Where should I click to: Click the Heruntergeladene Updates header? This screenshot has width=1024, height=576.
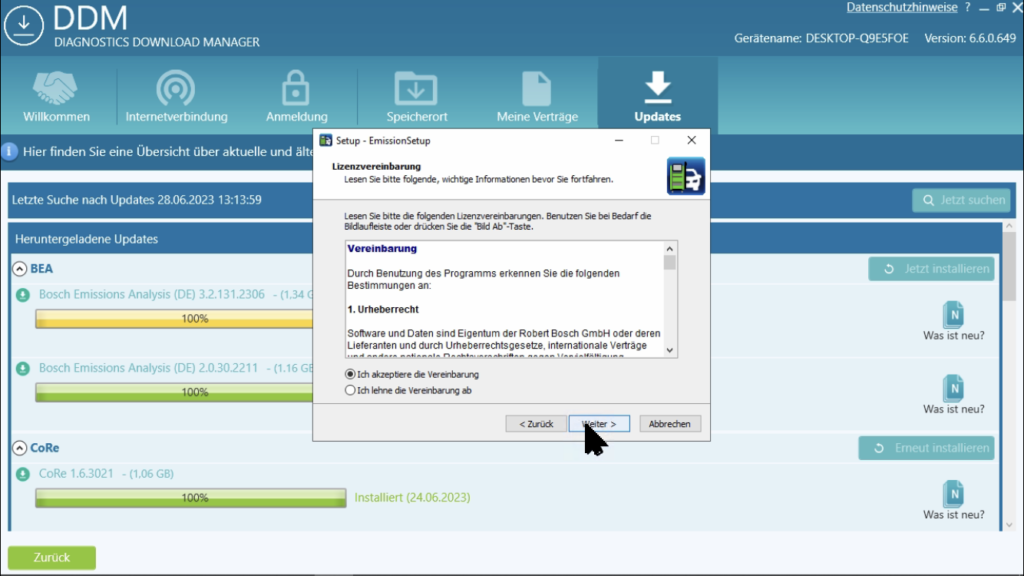pyautogui.click(x=86, y=239)
